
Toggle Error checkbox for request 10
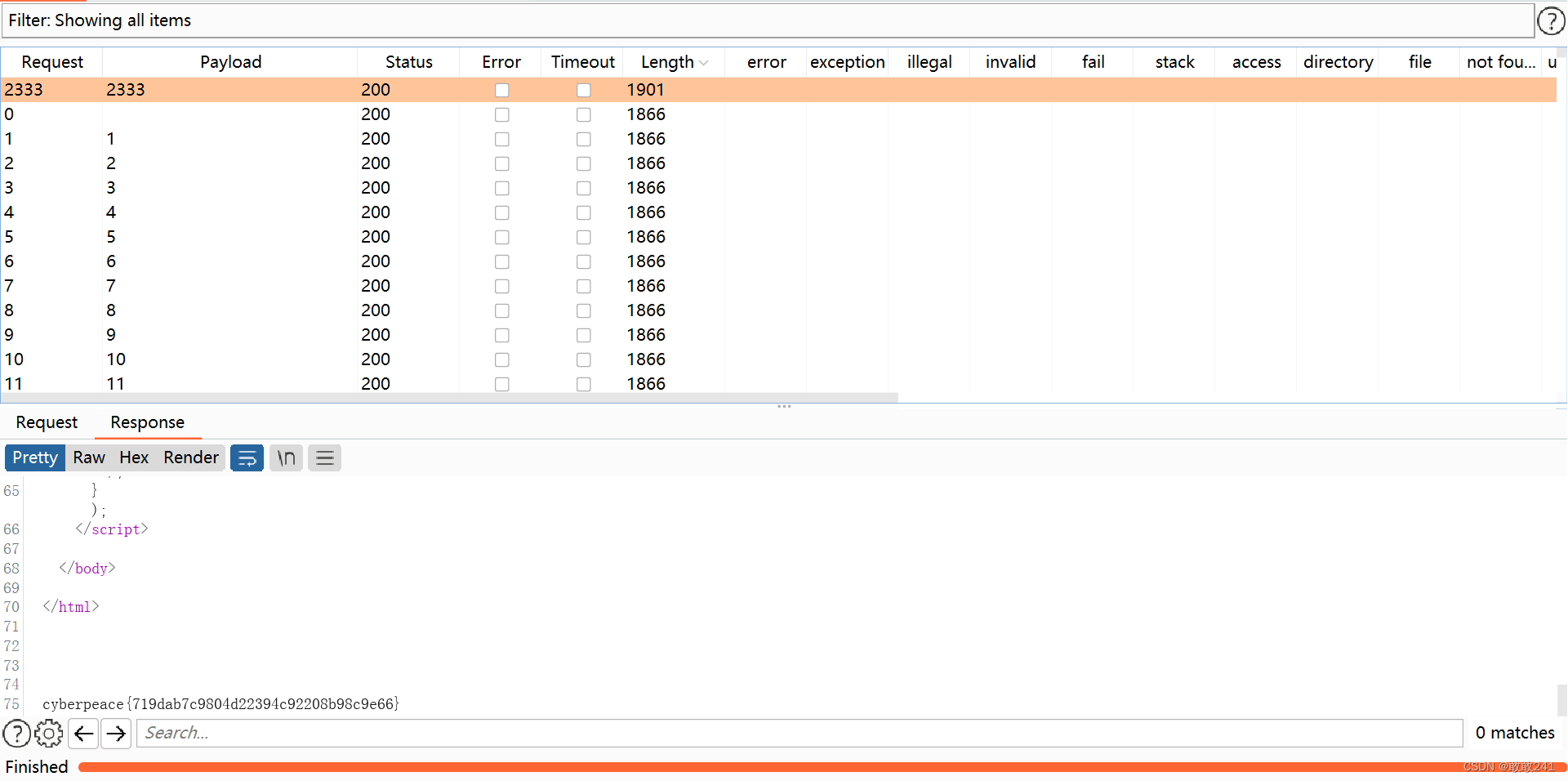pyautogui.click(x=501, y=359)
